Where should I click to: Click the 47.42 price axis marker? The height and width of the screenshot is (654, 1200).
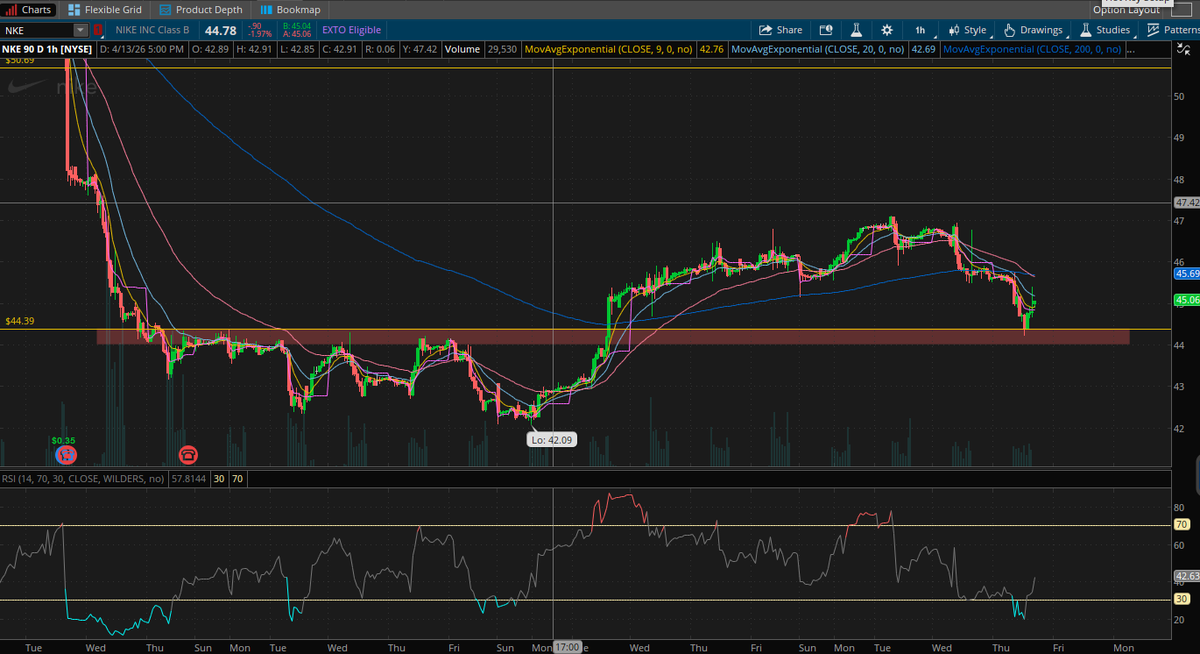1186,202
